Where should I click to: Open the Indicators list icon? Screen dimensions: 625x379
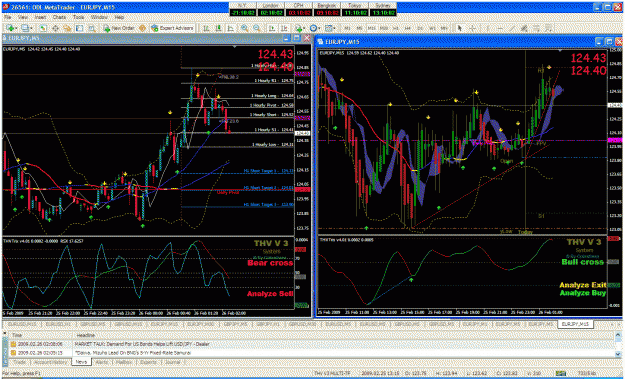[x=299, y=28]
